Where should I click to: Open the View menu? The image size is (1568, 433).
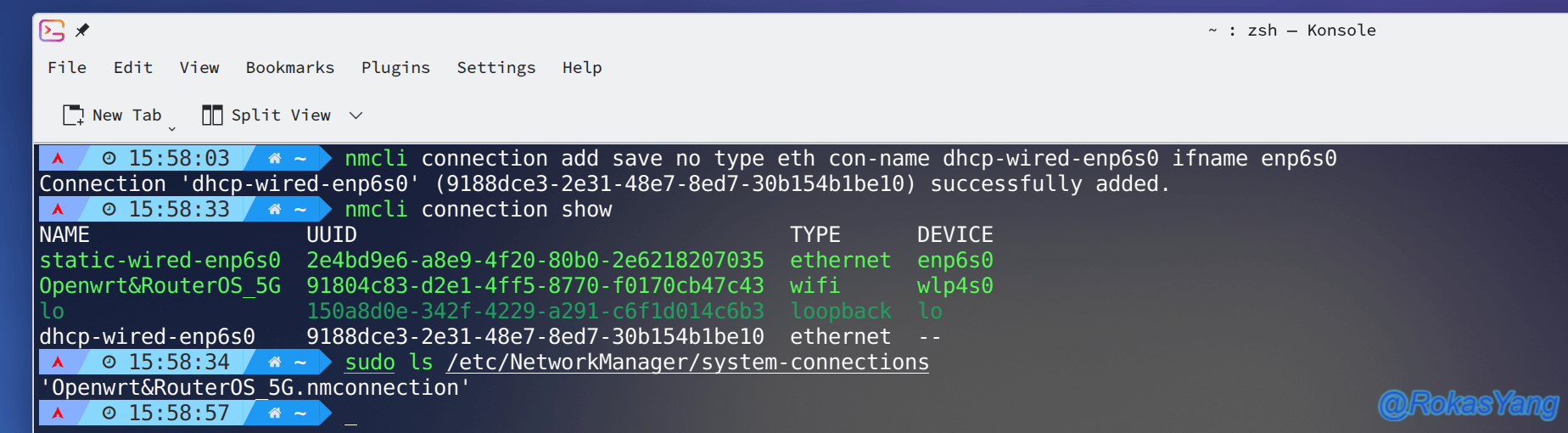click(199, 68)
